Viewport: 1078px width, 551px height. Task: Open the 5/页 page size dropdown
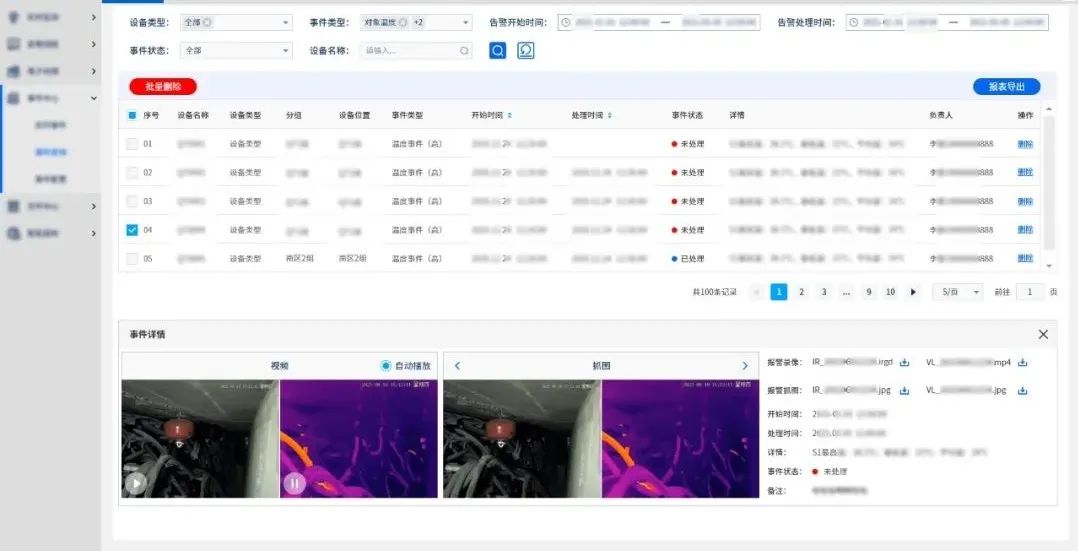957,292
